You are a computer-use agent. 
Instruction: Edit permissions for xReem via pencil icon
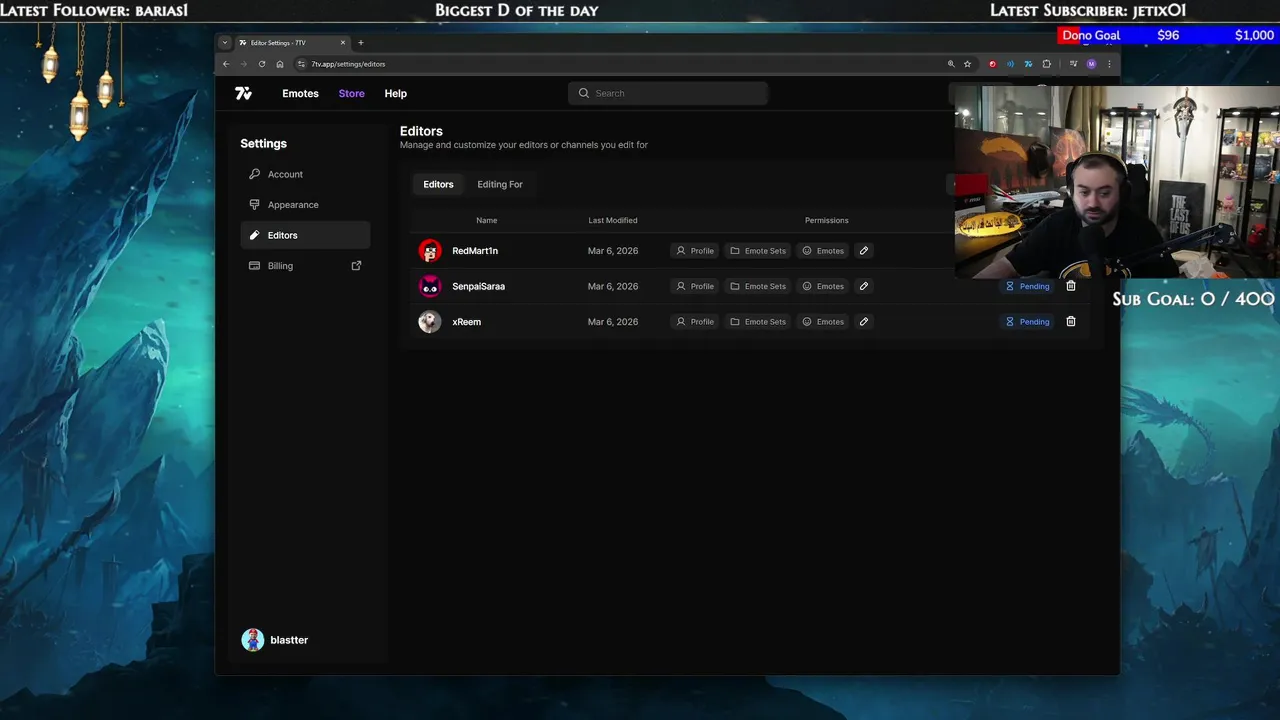point(864,322)
